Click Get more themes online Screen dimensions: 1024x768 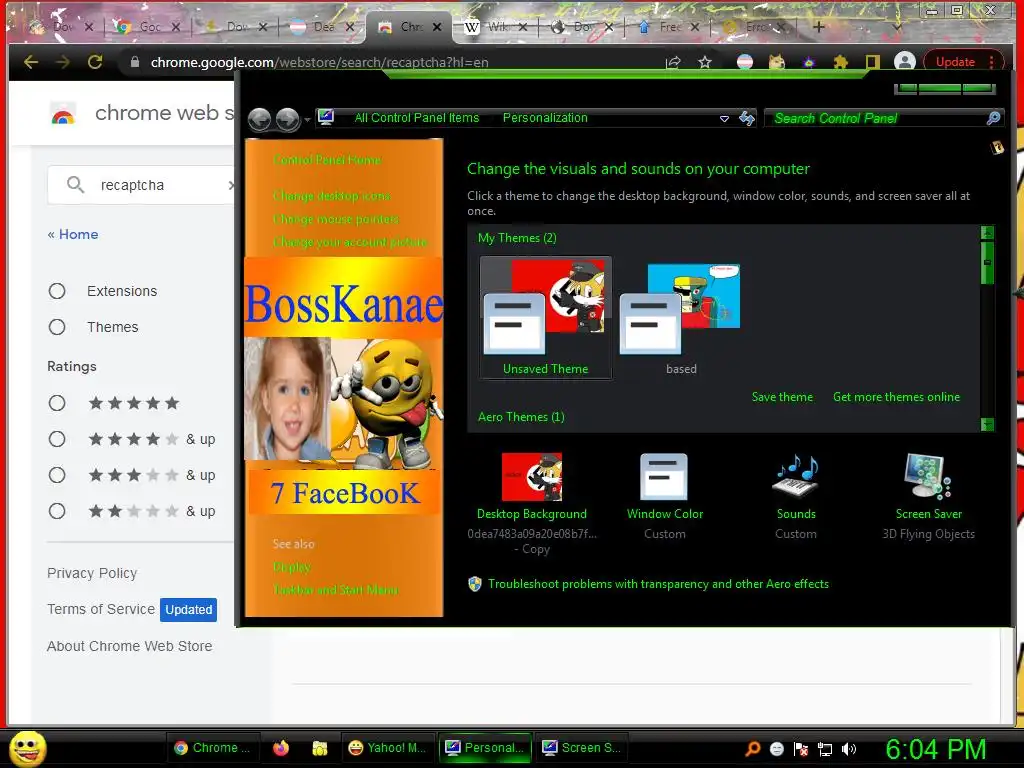[896, 397]
